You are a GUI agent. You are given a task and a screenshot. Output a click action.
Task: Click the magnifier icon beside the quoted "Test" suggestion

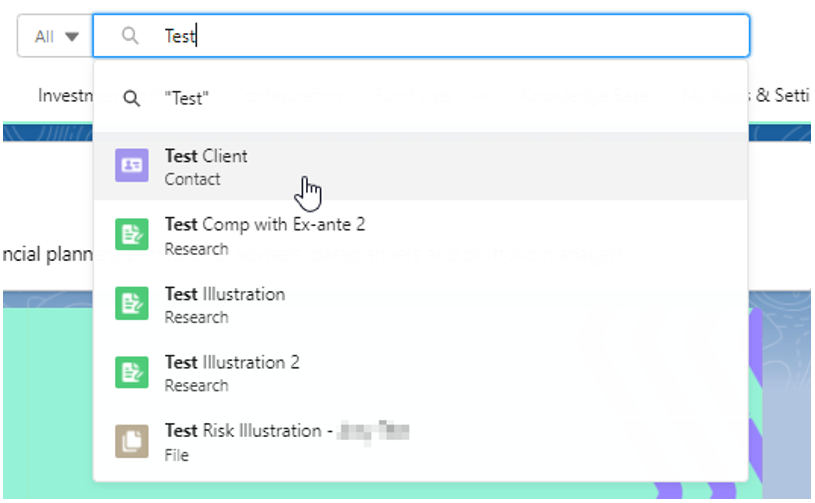point(131,99)
